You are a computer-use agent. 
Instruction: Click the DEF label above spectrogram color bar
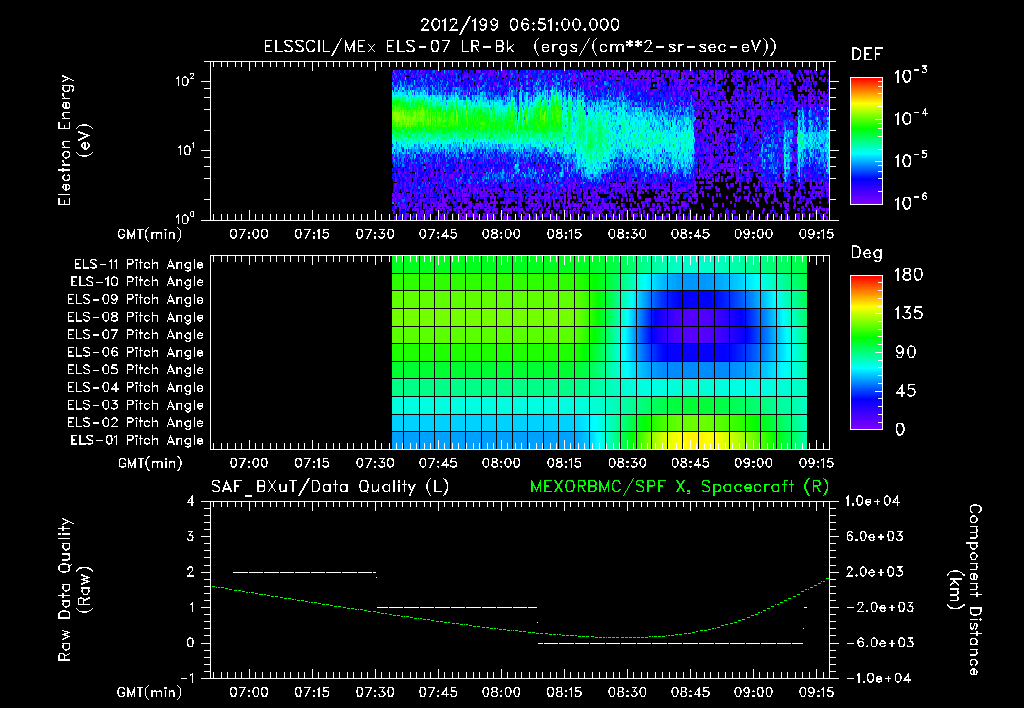point(866,54)
